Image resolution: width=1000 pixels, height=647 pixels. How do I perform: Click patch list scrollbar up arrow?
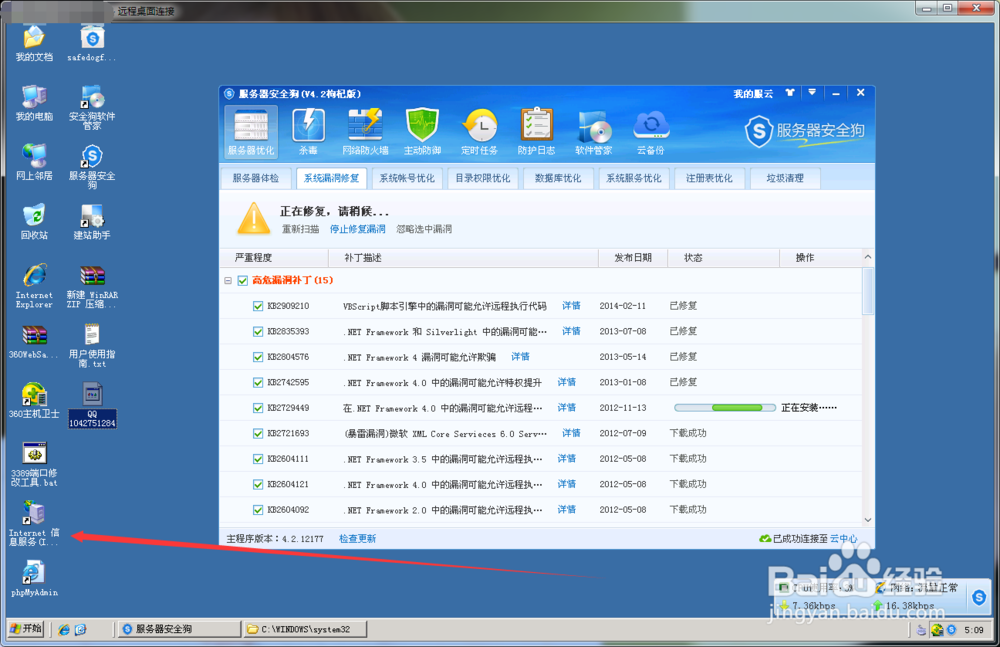868,257
